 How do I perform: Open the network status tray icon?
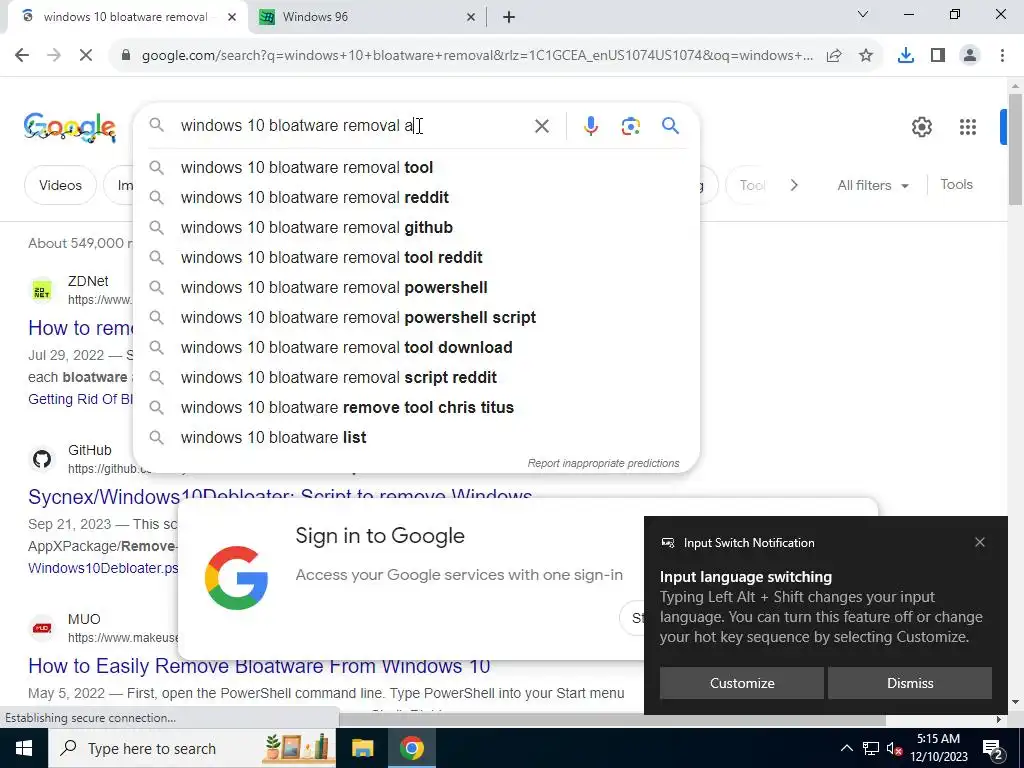click(871, 748)
